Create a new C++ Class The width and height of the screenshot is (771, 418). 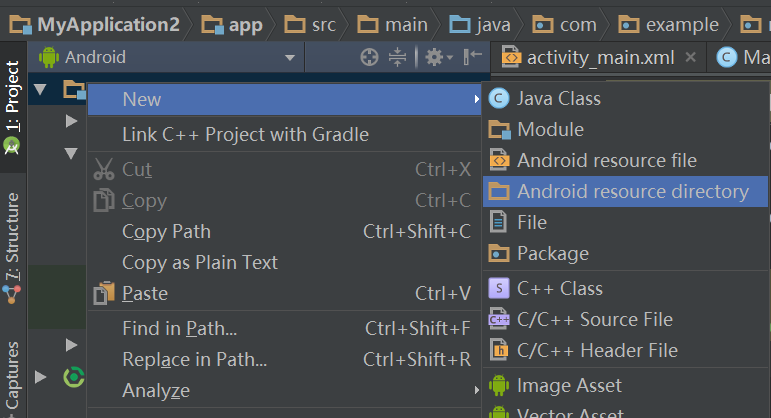click(559, 288)
